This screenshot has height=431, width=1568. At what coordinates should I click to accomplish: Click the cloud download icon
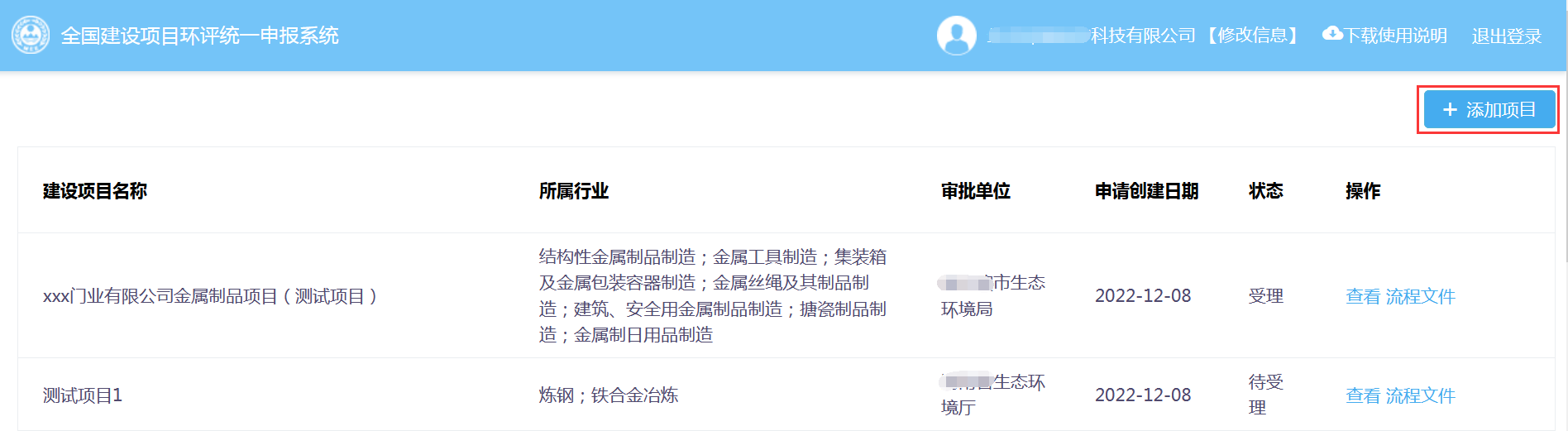point(1332,34)
